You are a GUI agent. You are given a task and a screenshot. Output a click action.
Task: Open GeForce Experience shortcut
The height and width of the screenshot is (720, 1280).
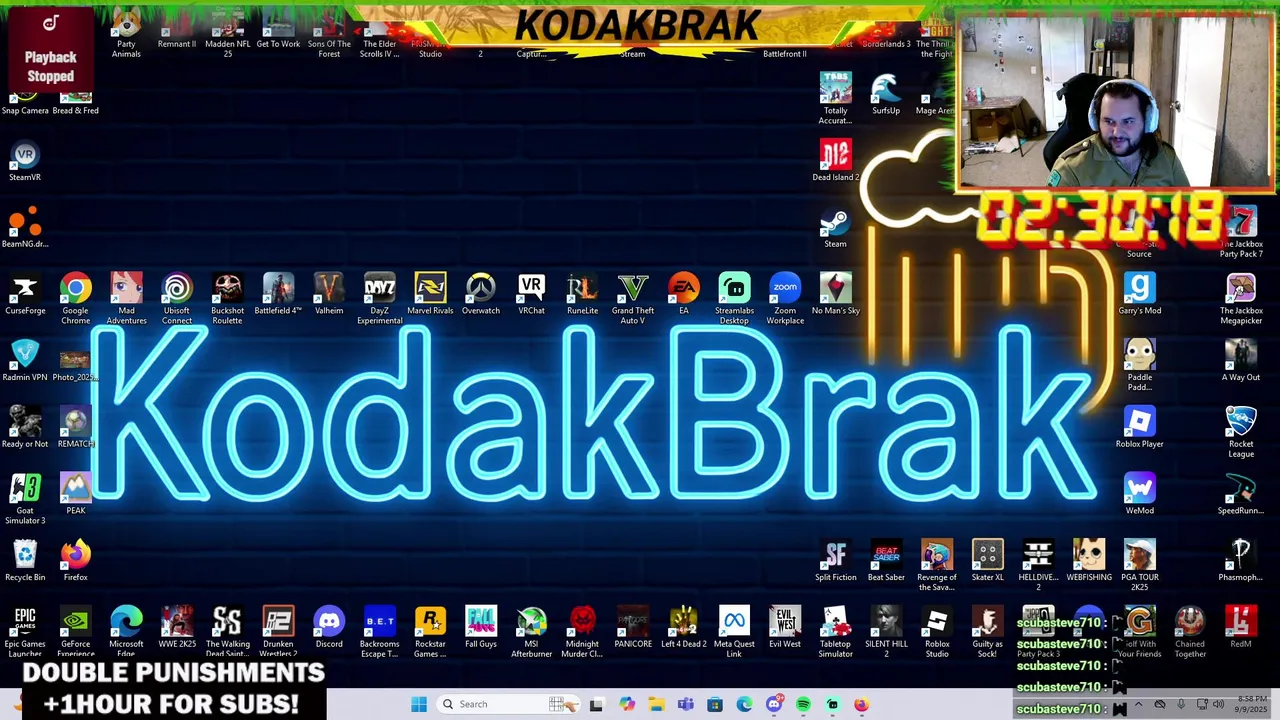(75, 632)
